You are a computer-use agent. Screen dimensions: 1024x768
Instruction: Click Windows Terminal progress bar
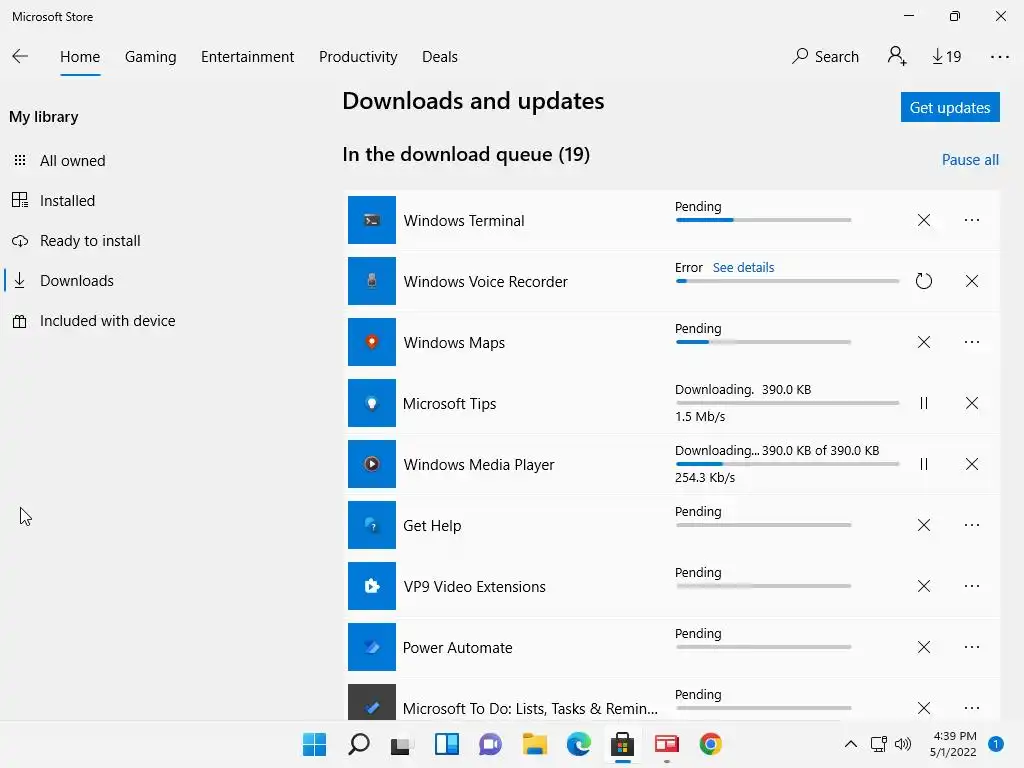coord(763,220)
